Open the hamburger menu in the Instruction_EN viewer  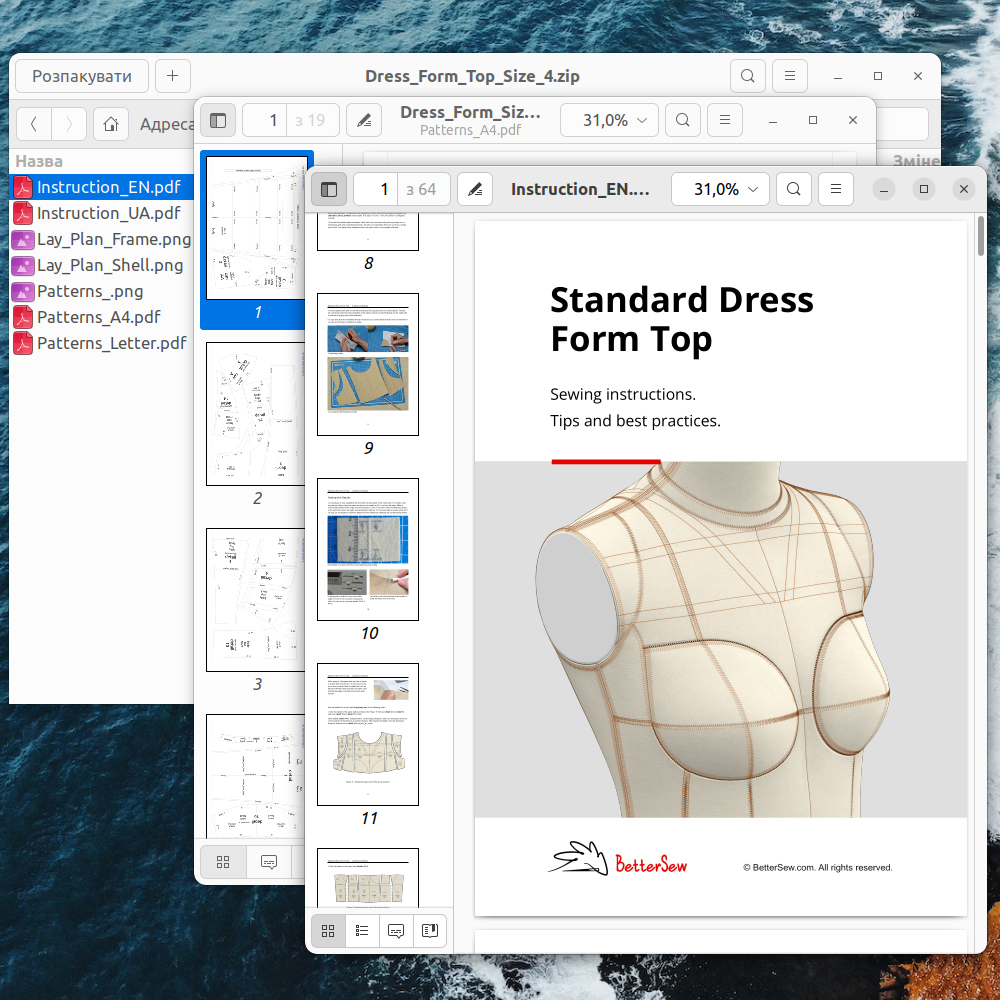[x=836, y=189]
